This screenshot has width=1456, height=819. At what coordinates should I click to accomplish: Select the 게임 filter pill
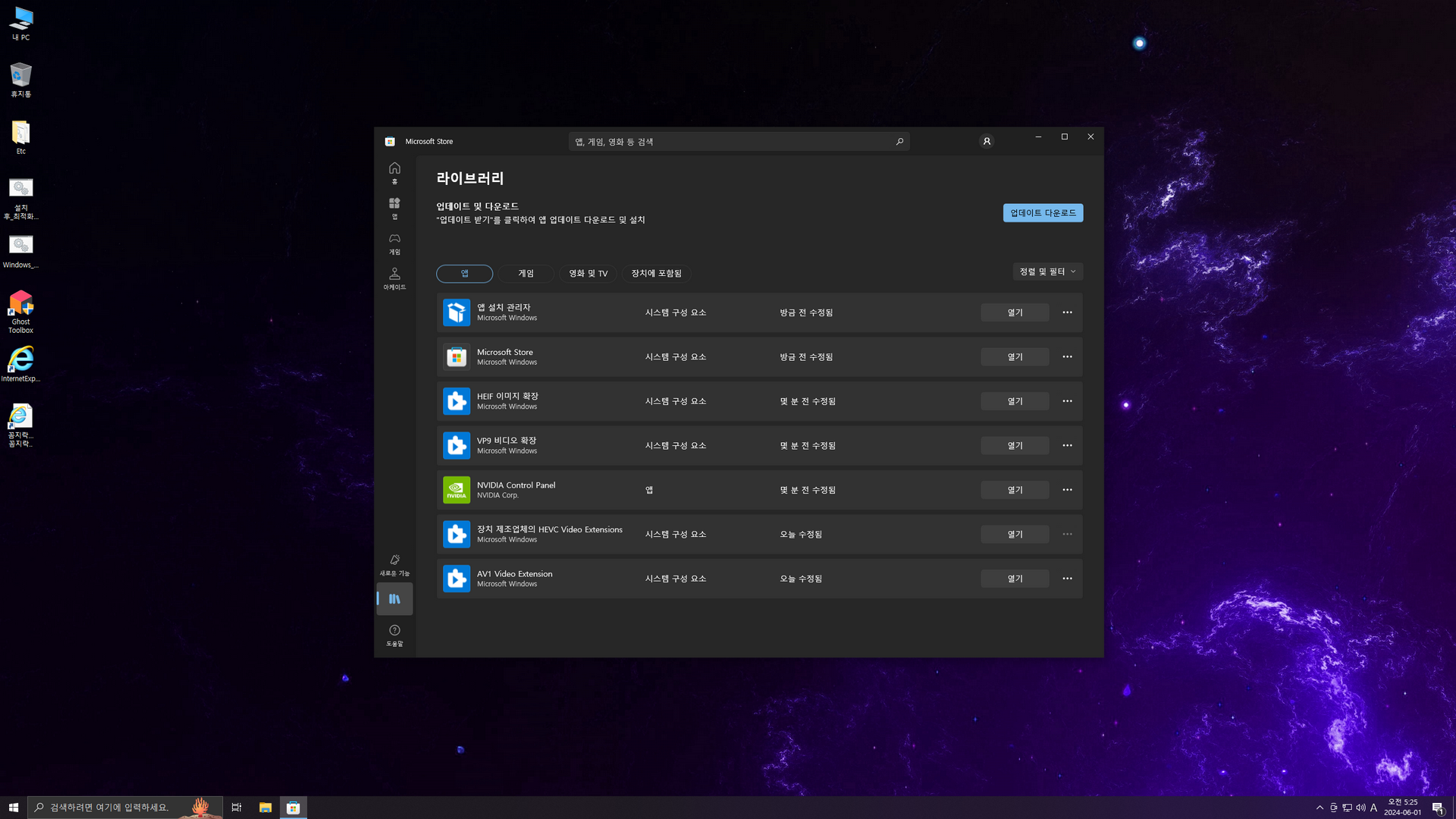click(526, 273)
